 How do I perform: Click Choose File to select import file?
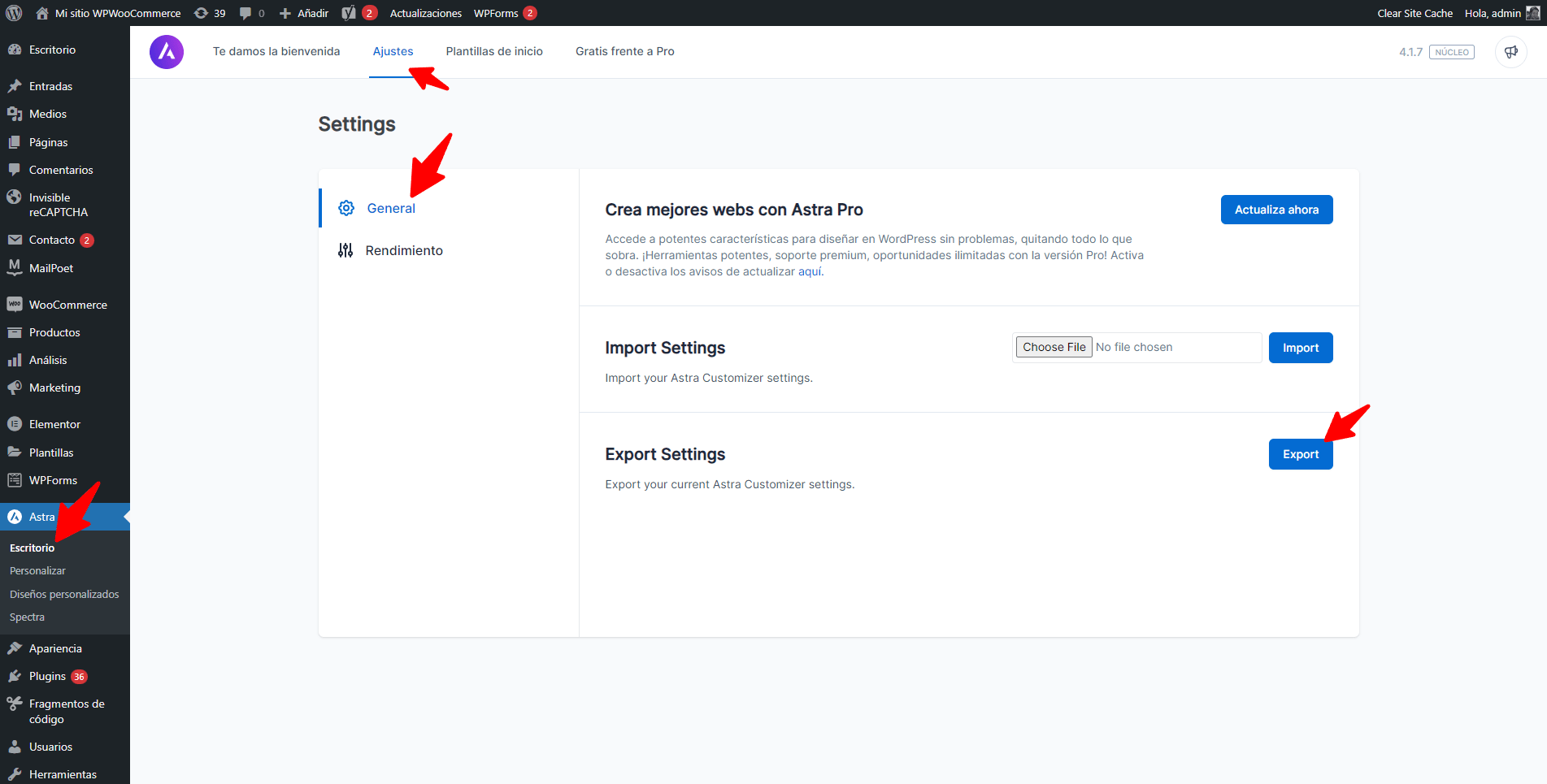[1054, 347]
